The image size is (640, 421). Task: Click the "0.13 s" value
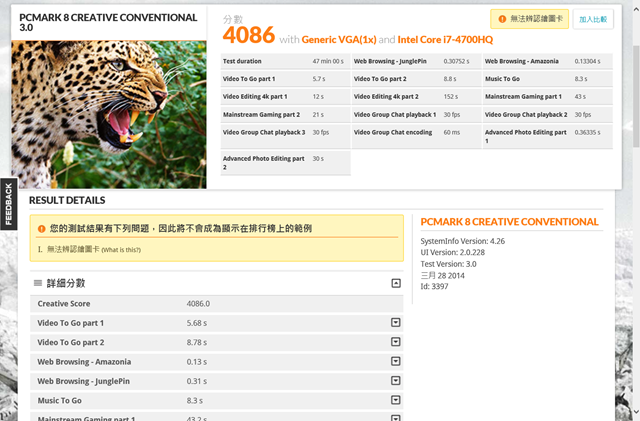pyautogui.click(x=197, y=362)
